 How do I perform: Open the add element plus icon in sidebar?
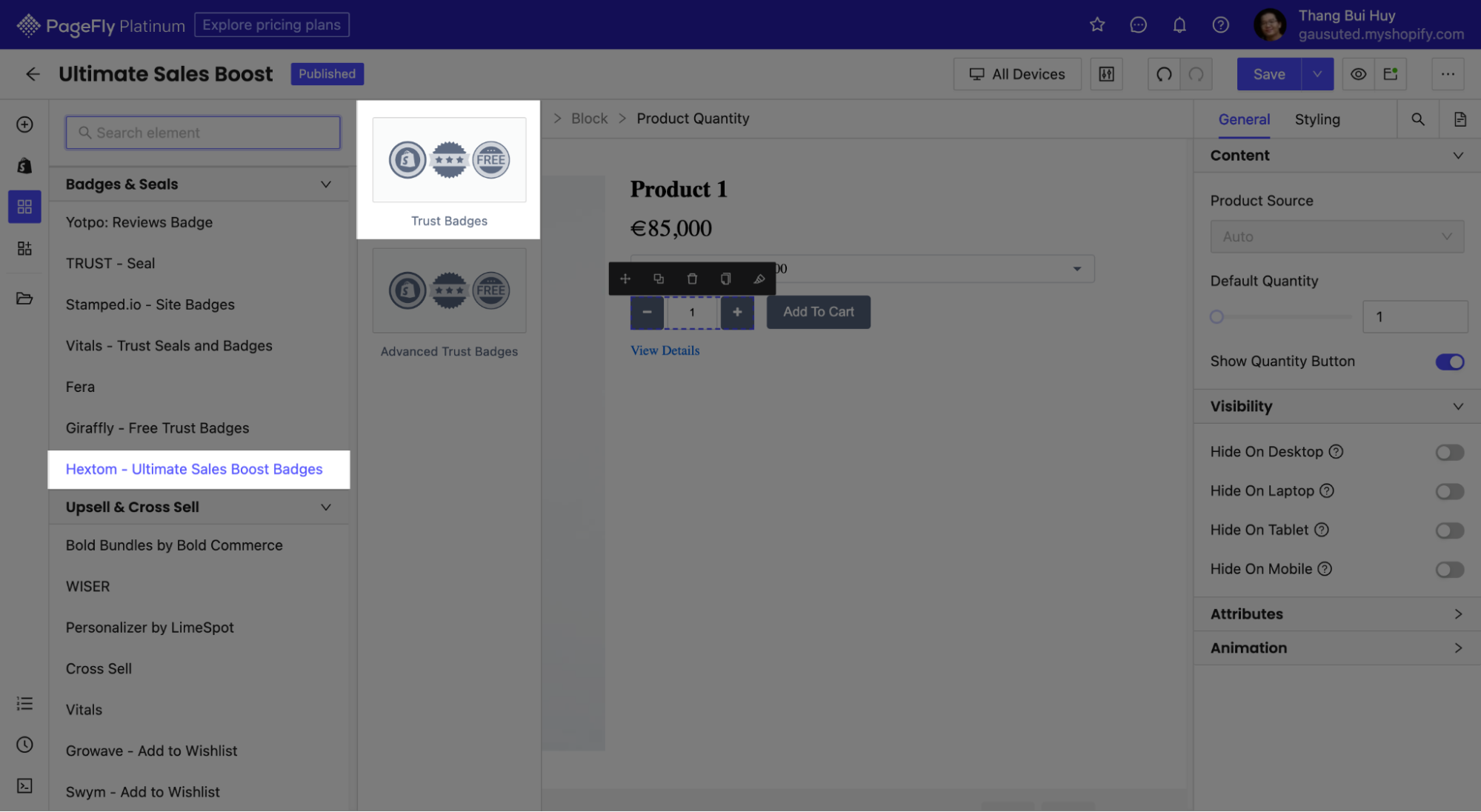click(24, 124)
